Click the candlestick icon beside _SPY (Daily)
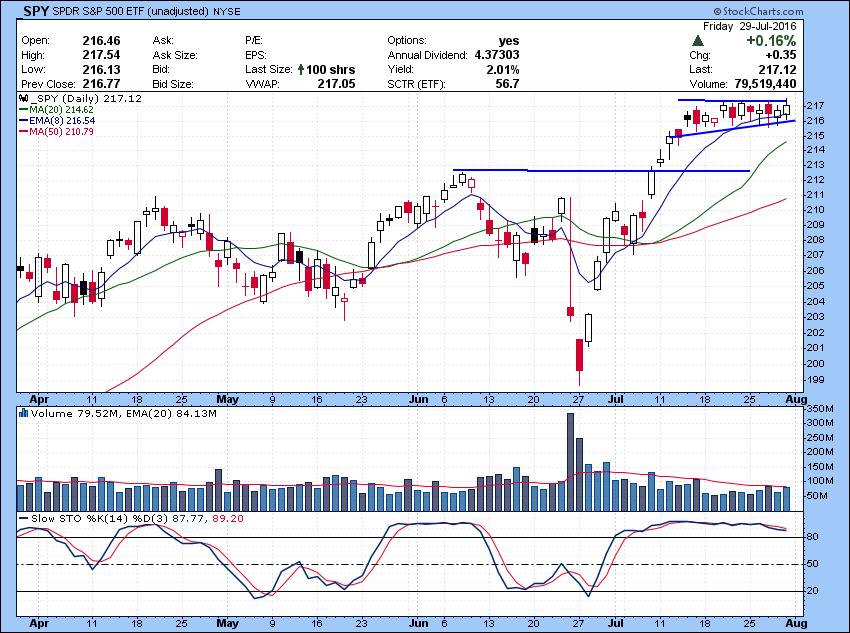 (x=23, y=99)
